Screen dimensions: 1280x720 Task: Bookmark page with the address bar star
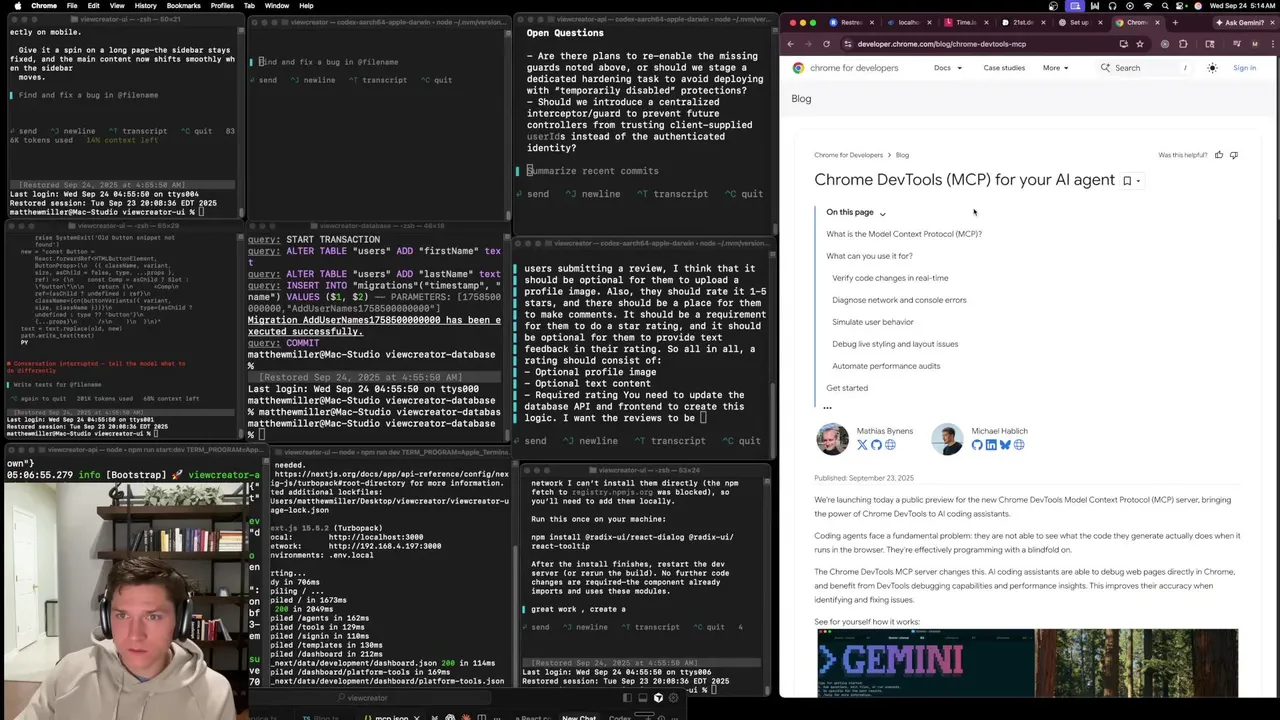pyautogui.click(x=1139, y=44)
